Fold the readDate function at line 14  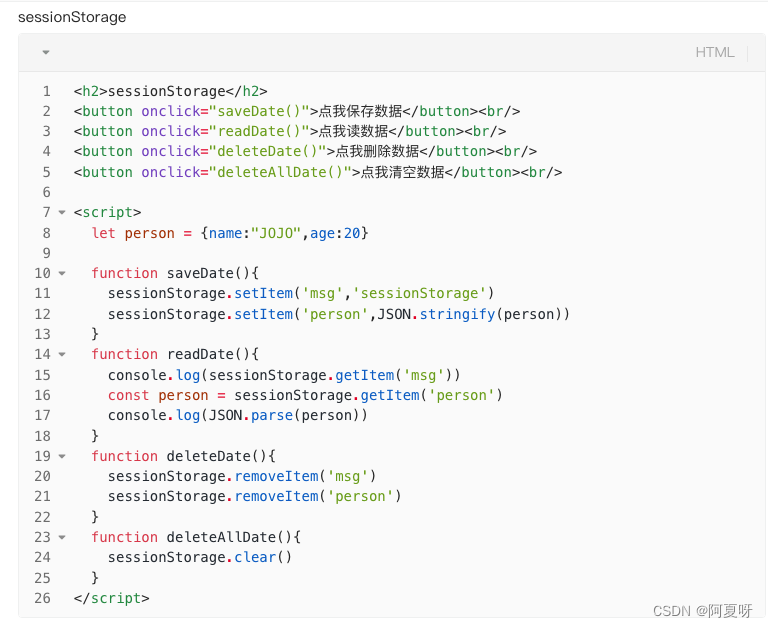62,354
